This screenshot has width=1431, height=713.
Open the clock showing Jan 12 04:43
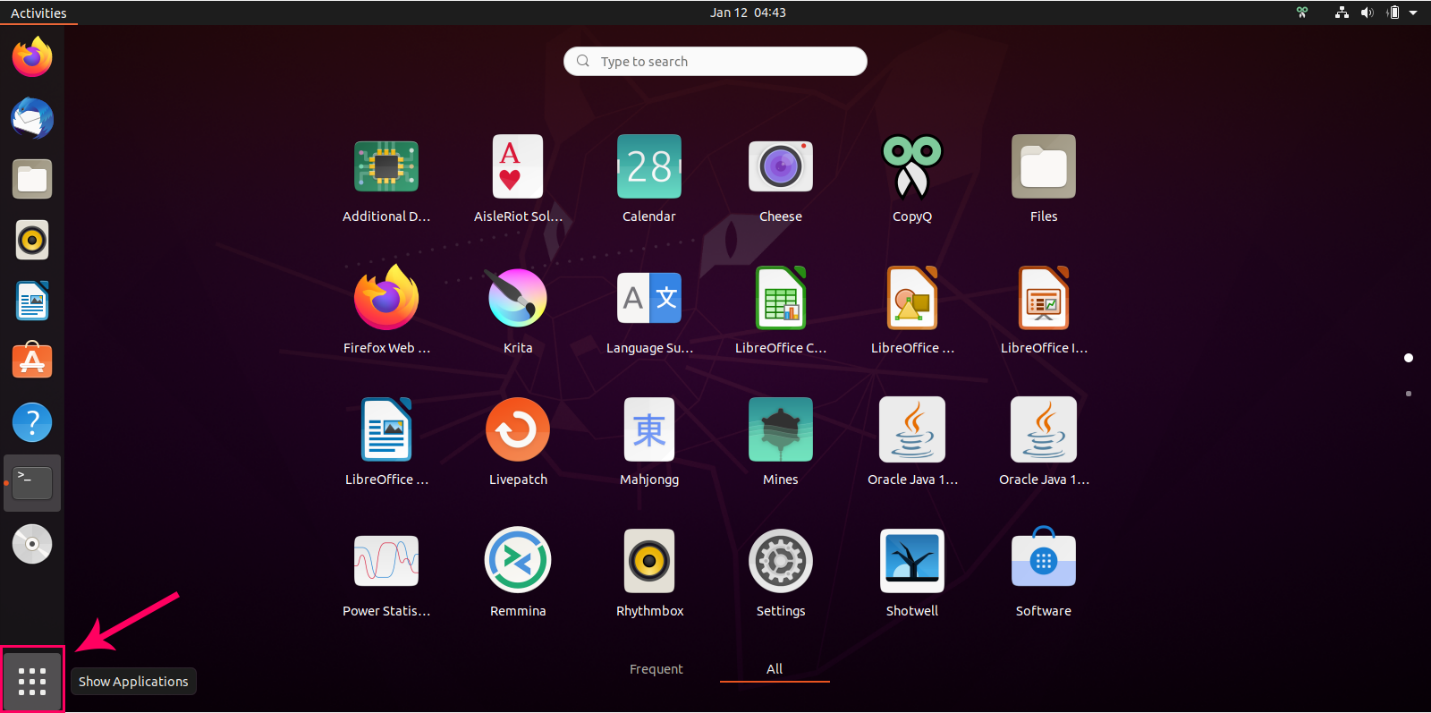748,13
